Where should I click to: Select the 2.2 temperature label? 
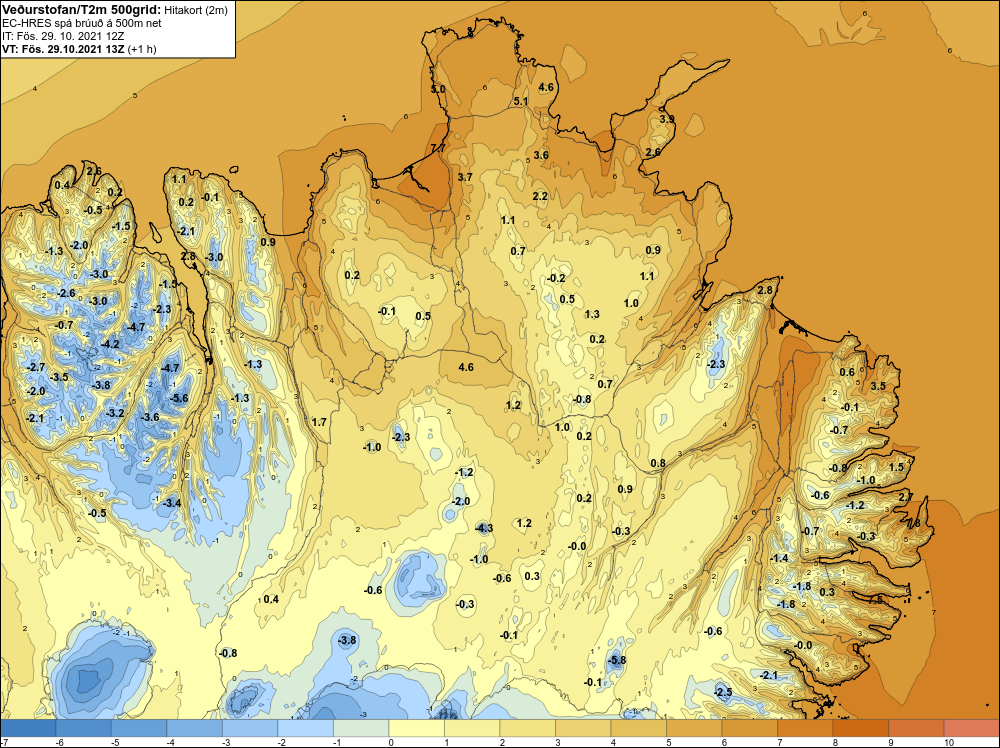pos(540,196)
